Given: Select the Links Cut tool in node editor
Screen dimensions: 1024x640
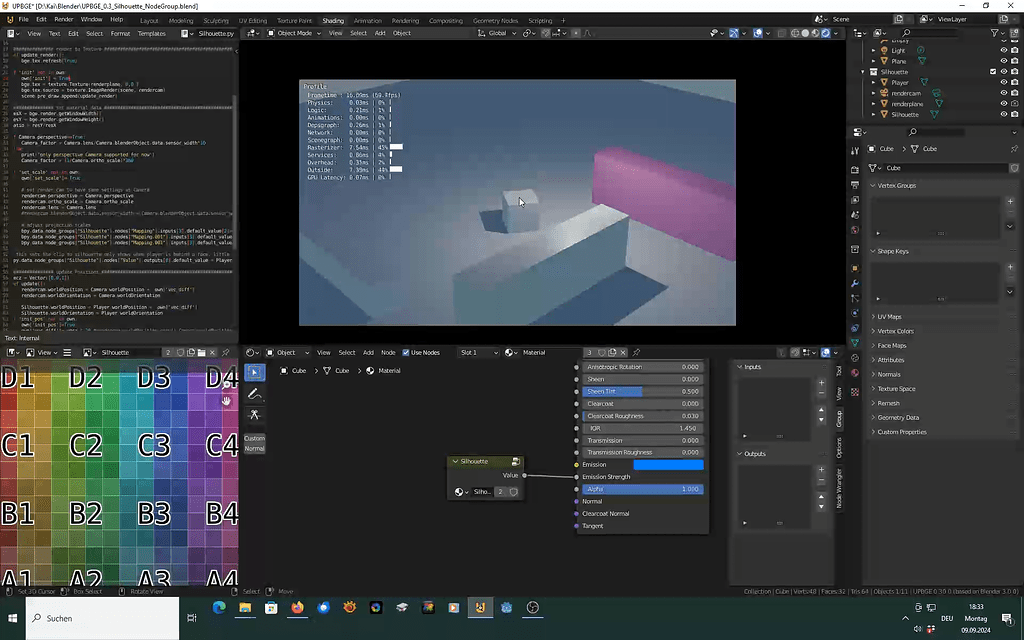Looking at the screenshot, I should [255, 415].
